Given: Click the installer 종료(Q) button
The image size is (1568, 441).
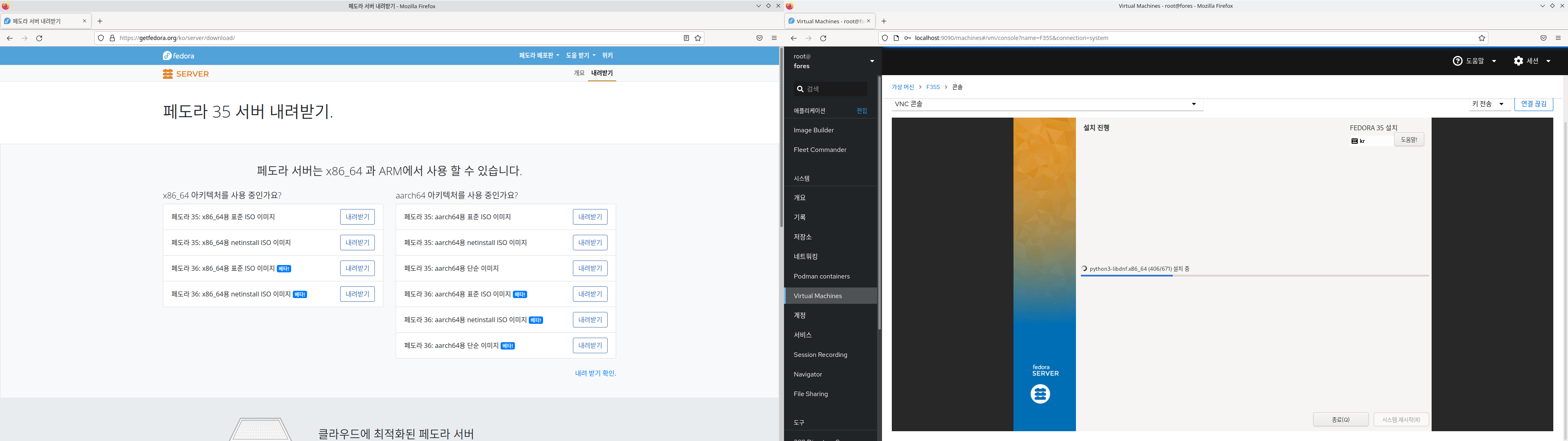Looking at the screenshot, I should (x=1341, y=420).
